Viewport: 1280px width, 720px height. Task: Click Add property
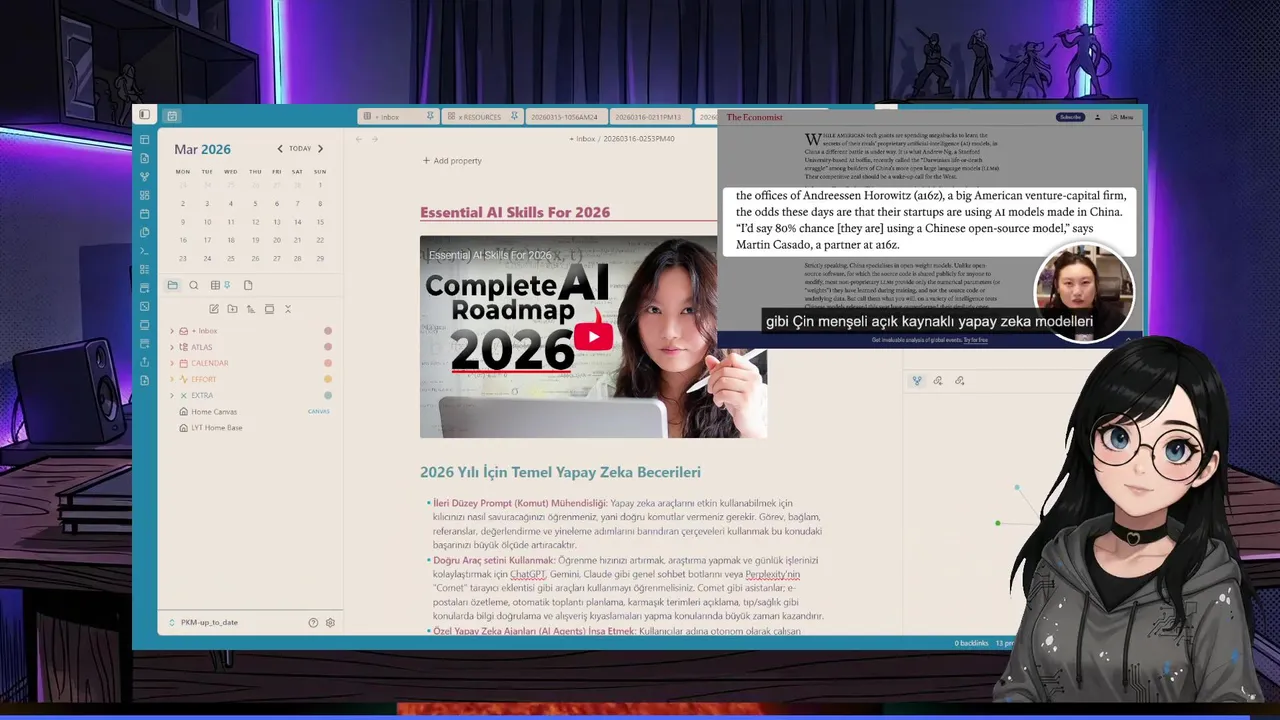point(452,161)
